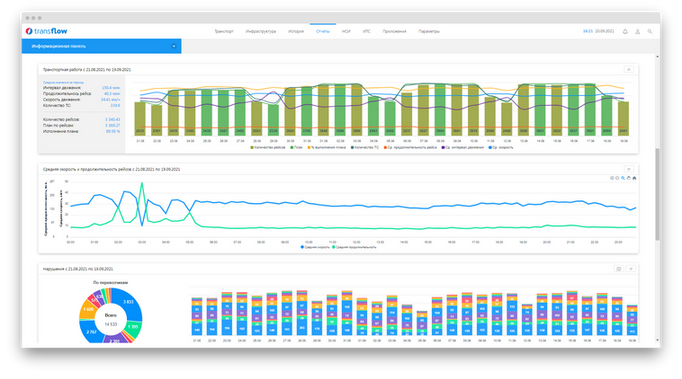
Task: Click donut chart segment labeled 1 395
Action: pyautogui.click(x=133, y=327)
